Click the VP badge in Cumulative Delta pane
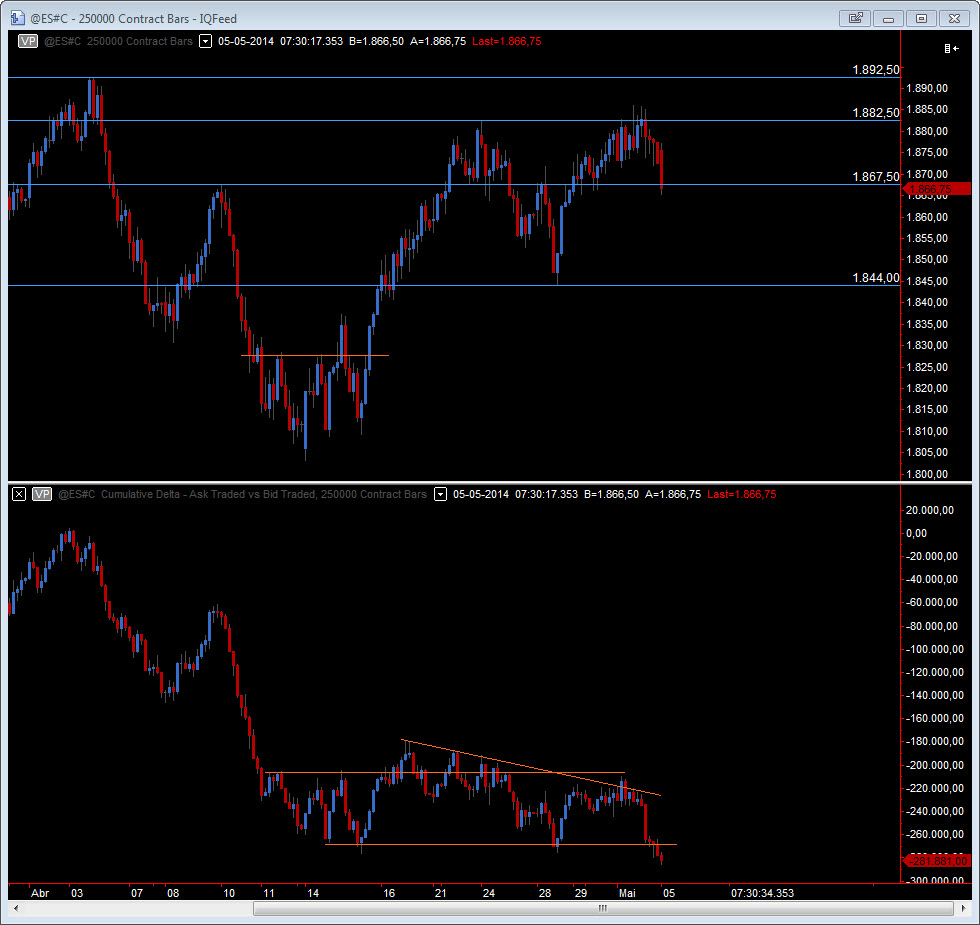This screenshot has width=980, height=925. (x=42, y=494)
